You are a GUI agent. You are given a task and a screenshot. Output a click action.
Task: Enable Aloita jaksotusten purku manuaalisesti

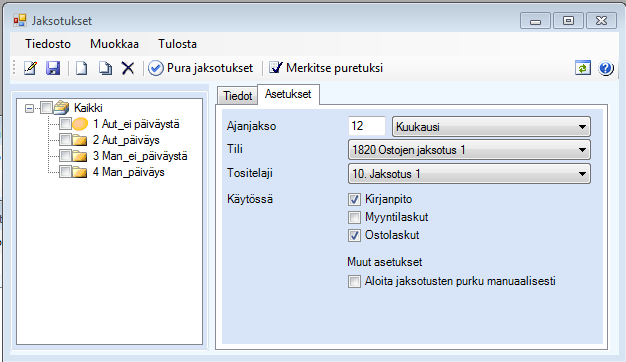[x=354, y=281]
